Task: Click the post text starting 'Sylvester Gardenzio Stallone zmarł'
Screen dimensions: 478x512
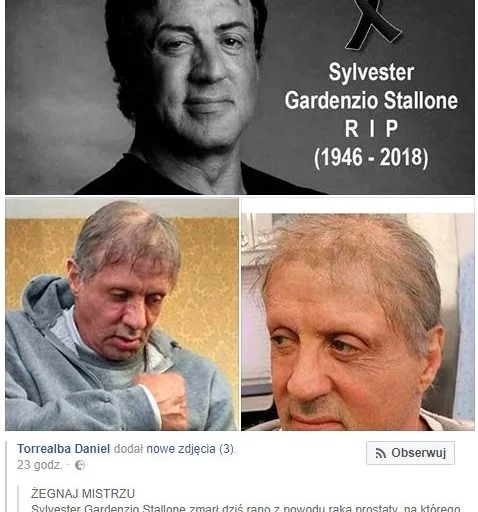Action: pos(246,508)
